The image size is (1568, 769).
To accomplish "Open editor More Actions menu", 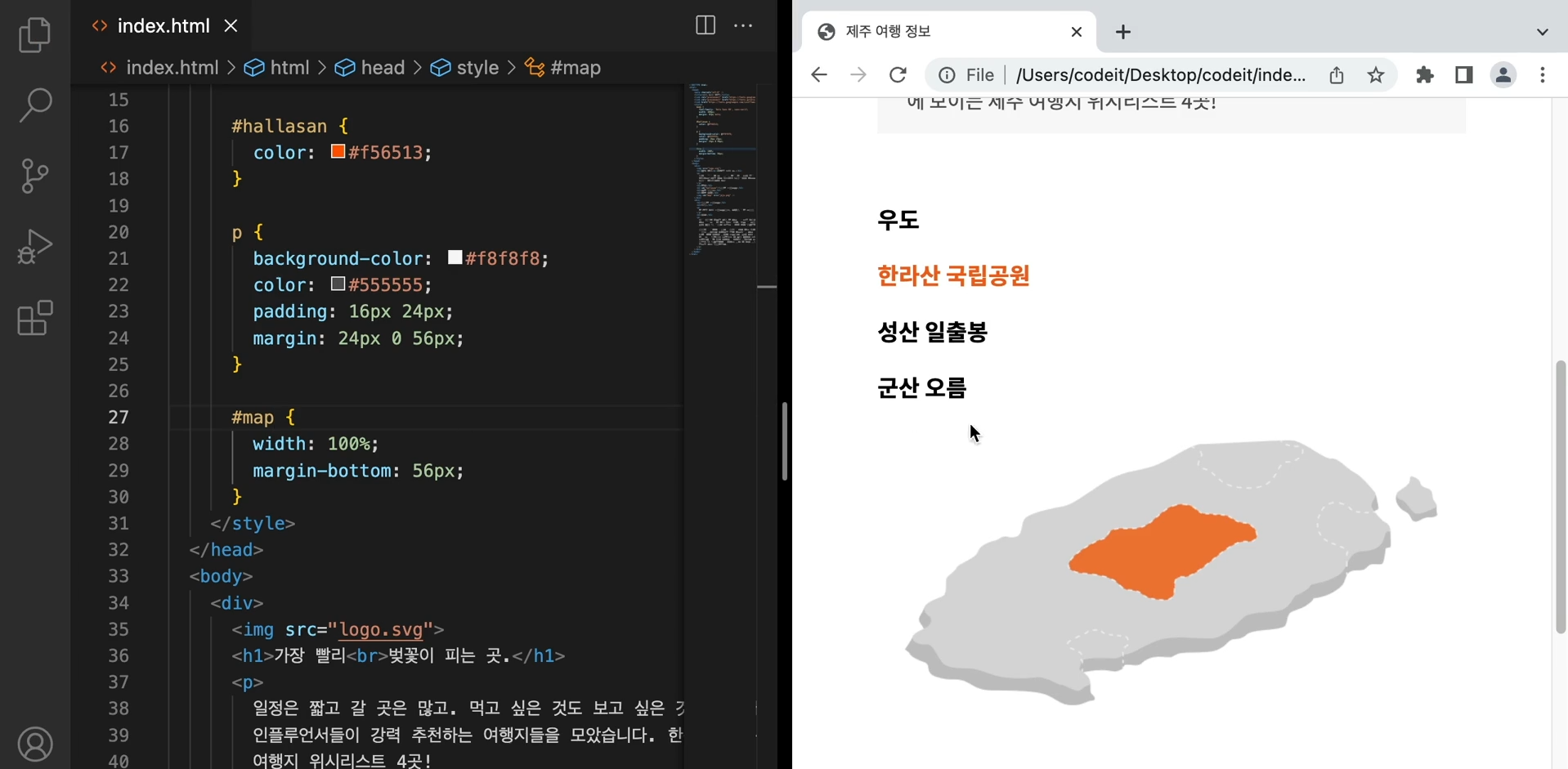I will click(743, 25).
